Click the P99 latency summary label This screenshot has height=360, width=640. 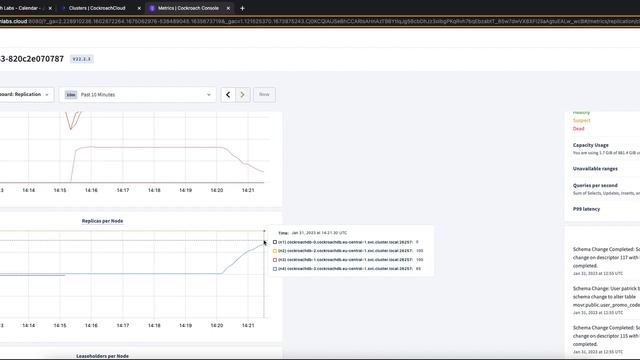click(586, 209)
